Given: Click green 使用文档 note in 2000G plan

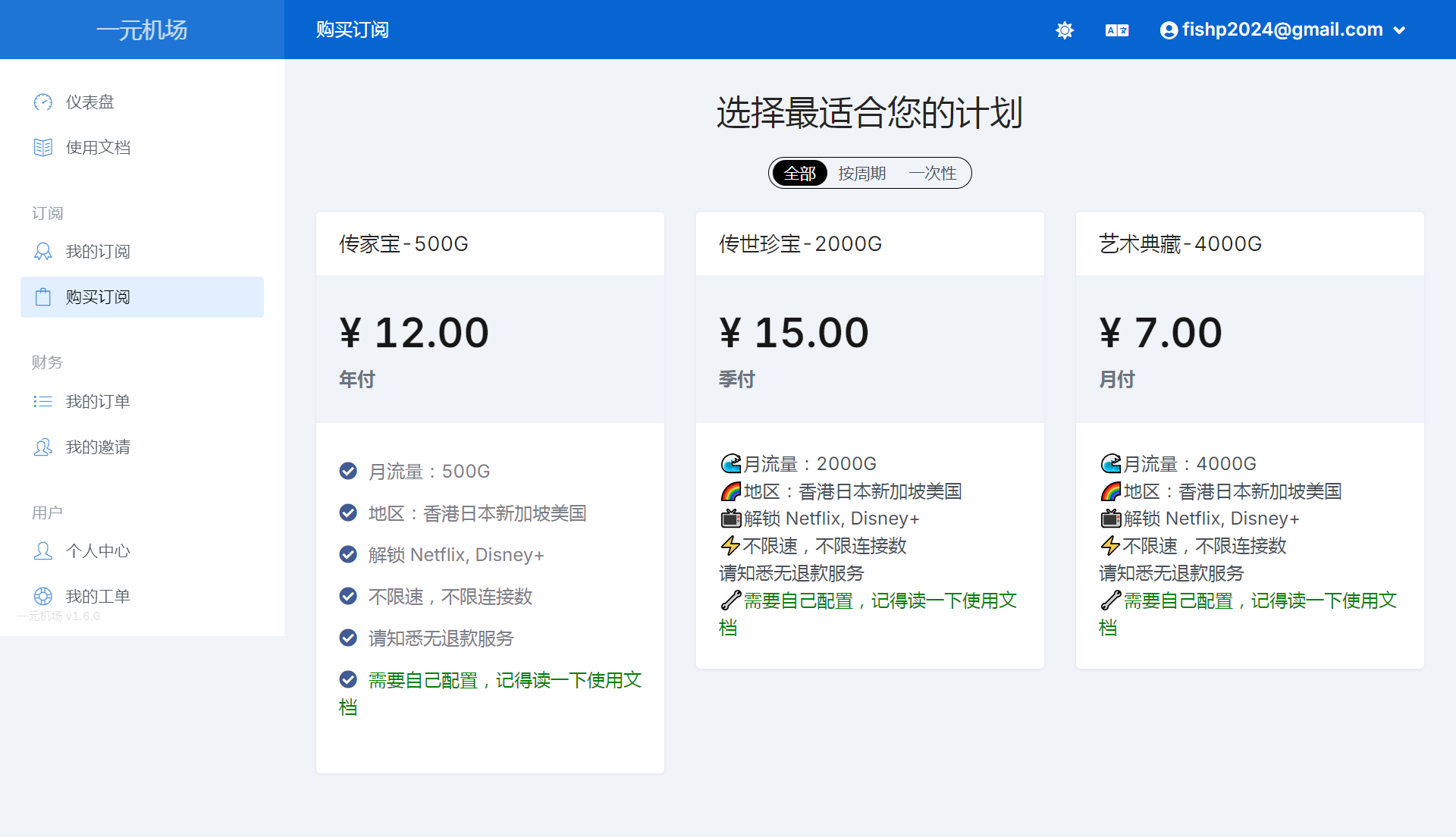Looking at the screenshot, I should pyautogui.click(x=880, y=601).
